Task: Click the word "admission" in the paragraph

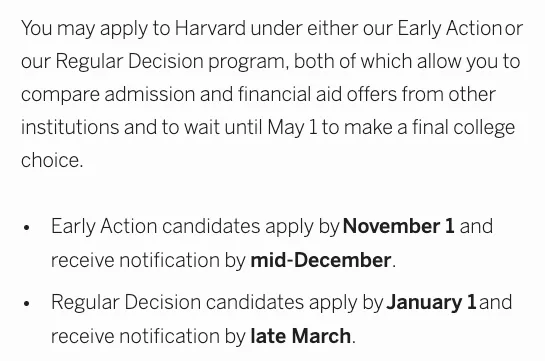Action: pos(150,94)
